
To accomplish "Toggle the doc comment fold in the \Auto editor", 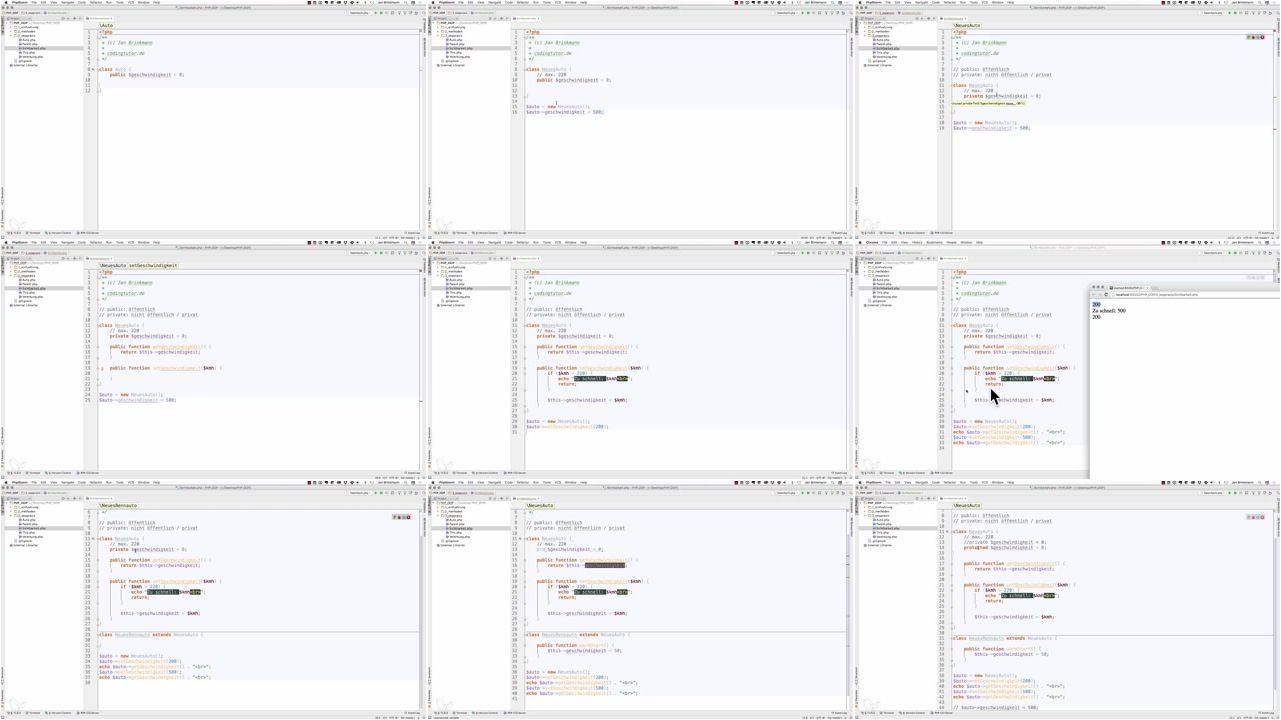I will click(x=97, y=37).
